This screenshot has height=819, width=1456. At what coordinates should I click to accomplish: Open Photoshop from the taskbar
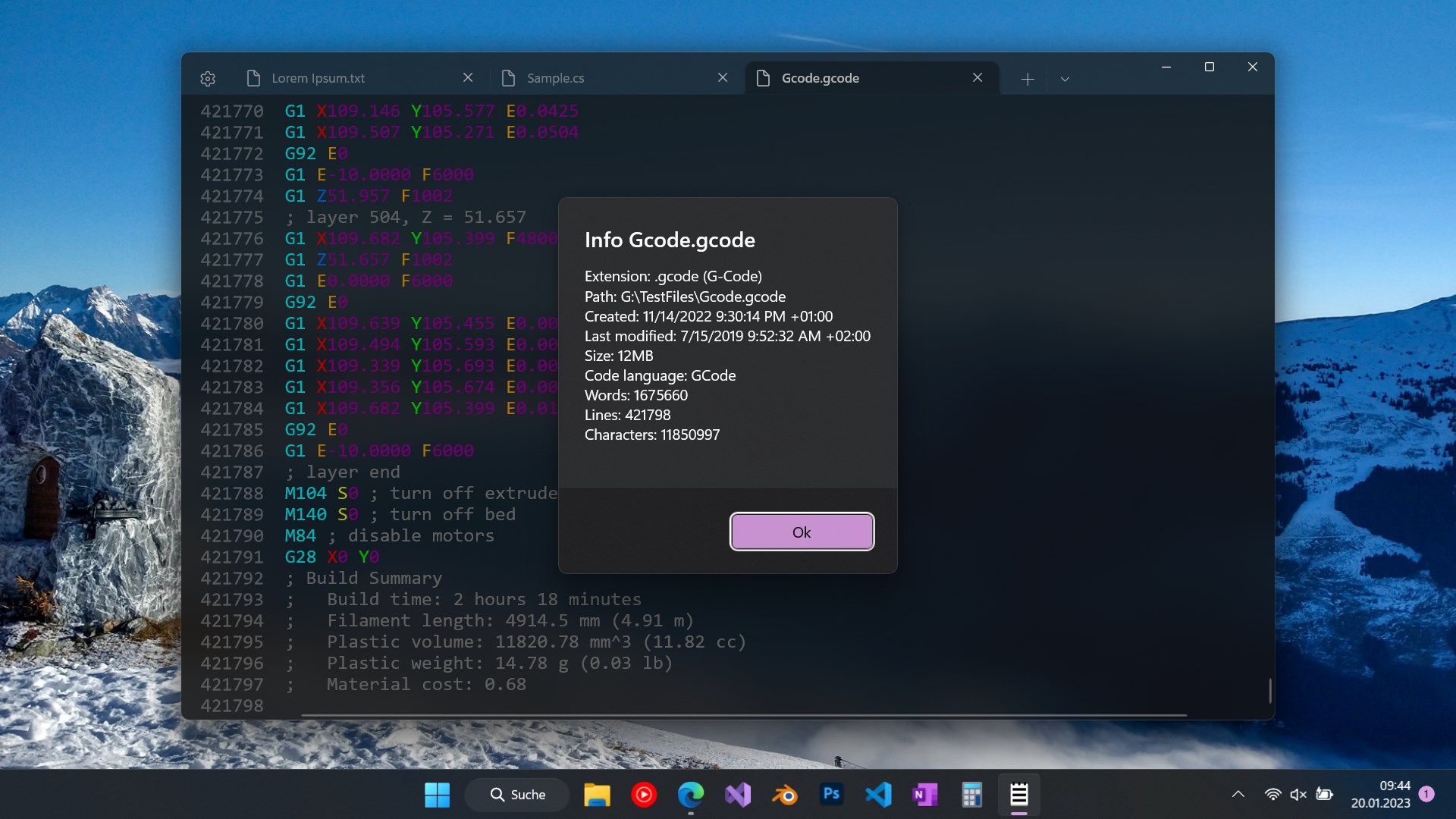click(832, 795)
